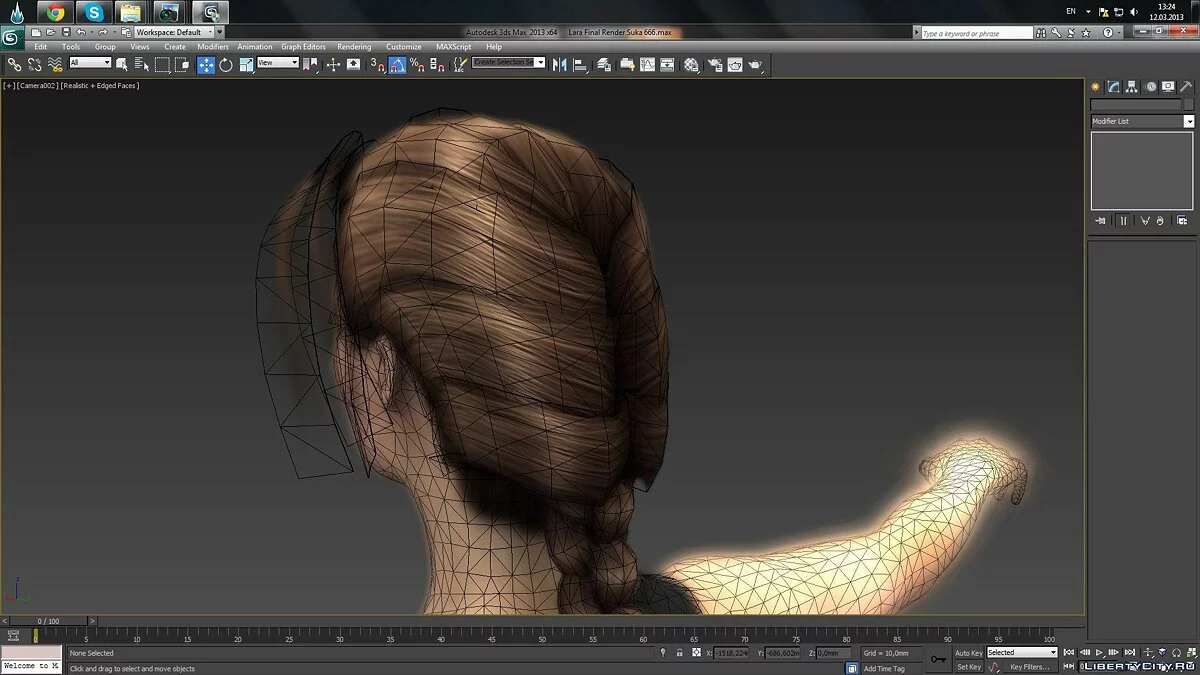Toggle the Angle Snap button
1200x675 pixels.
397,64
